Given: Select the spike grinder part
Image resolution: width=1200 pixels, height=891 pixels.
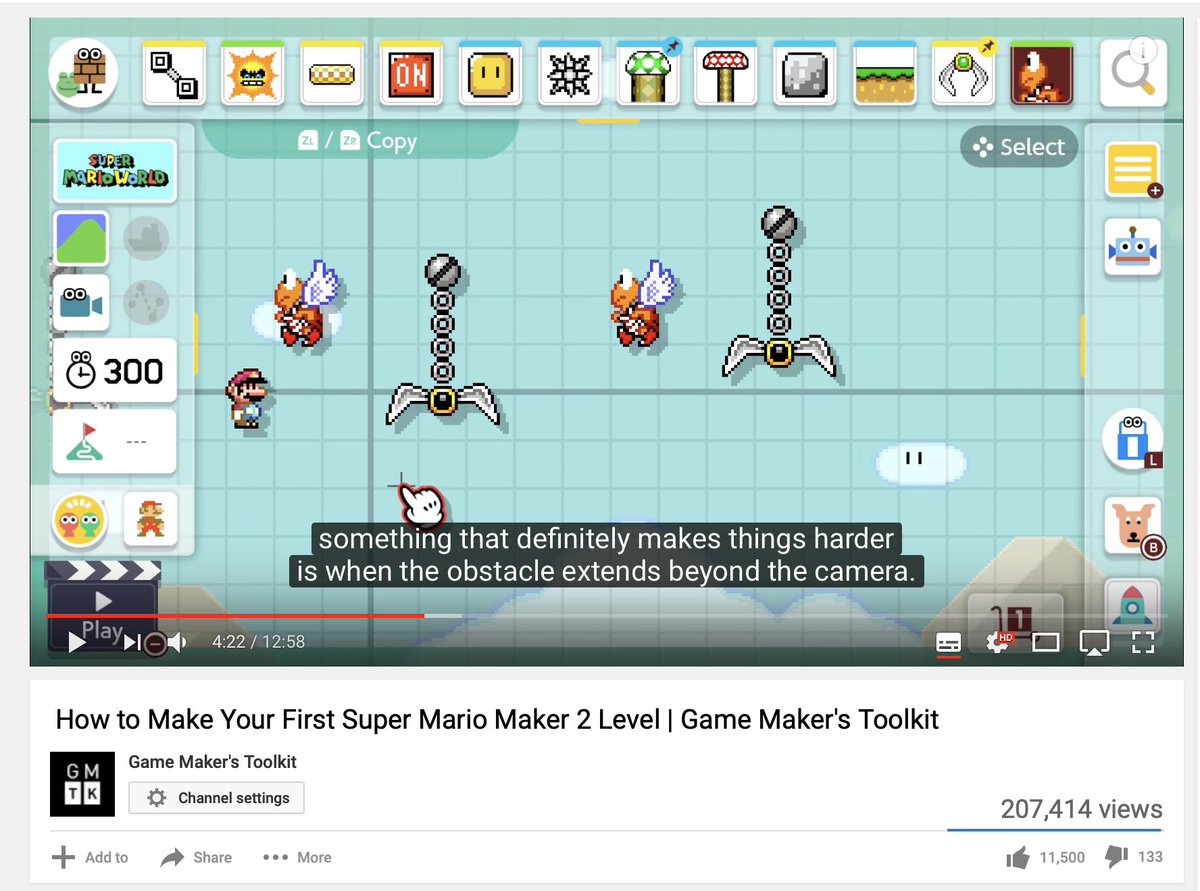Looking at the screenshot, I should pos(569,73).
